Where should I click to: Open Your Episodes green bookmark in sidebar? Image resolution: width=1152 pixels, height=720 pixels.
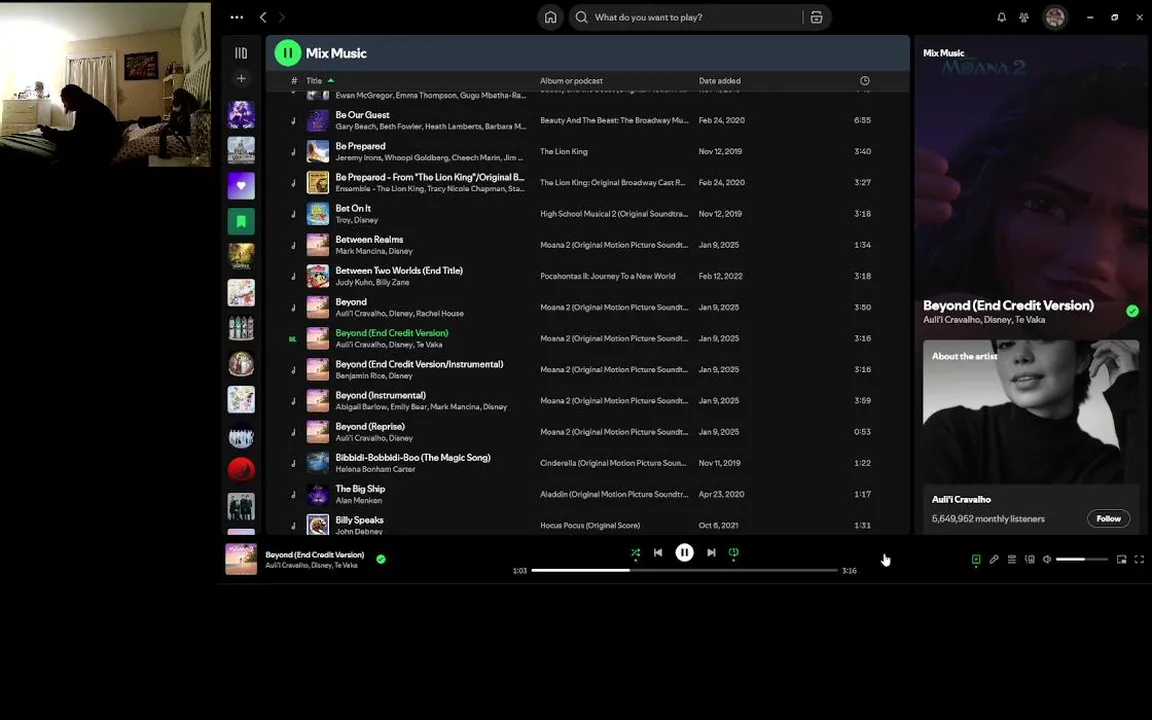[x=241, y=221]
